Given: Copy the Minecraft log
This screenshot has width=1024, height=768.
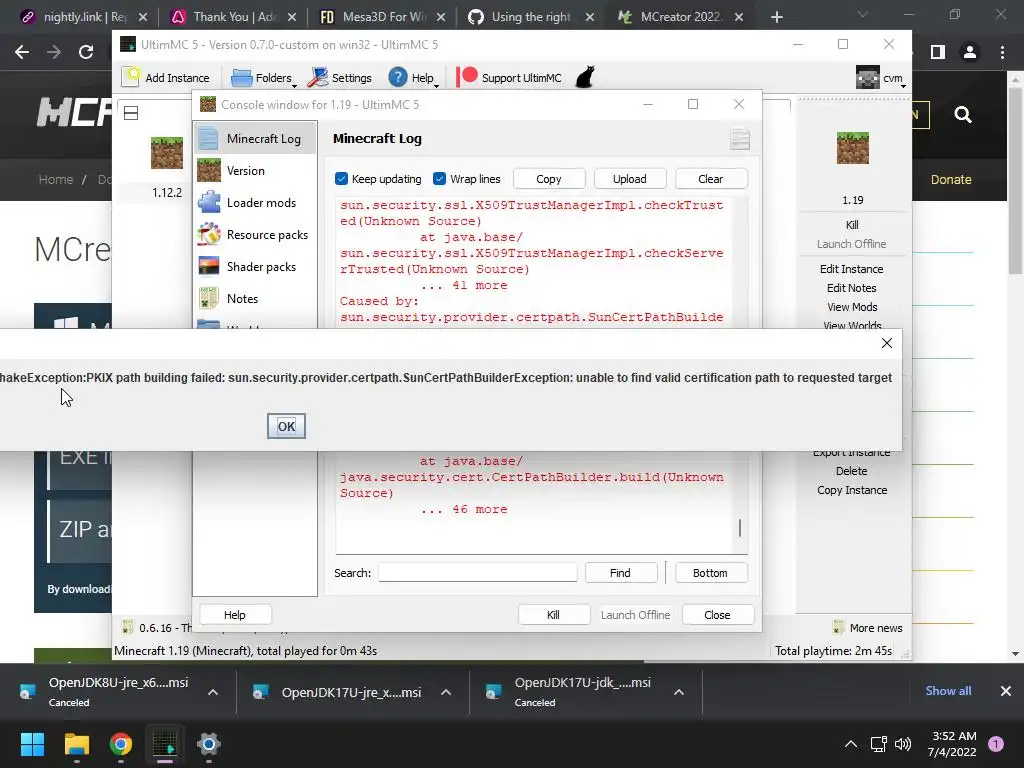Looking at the screenshot, I should (549, 179).
